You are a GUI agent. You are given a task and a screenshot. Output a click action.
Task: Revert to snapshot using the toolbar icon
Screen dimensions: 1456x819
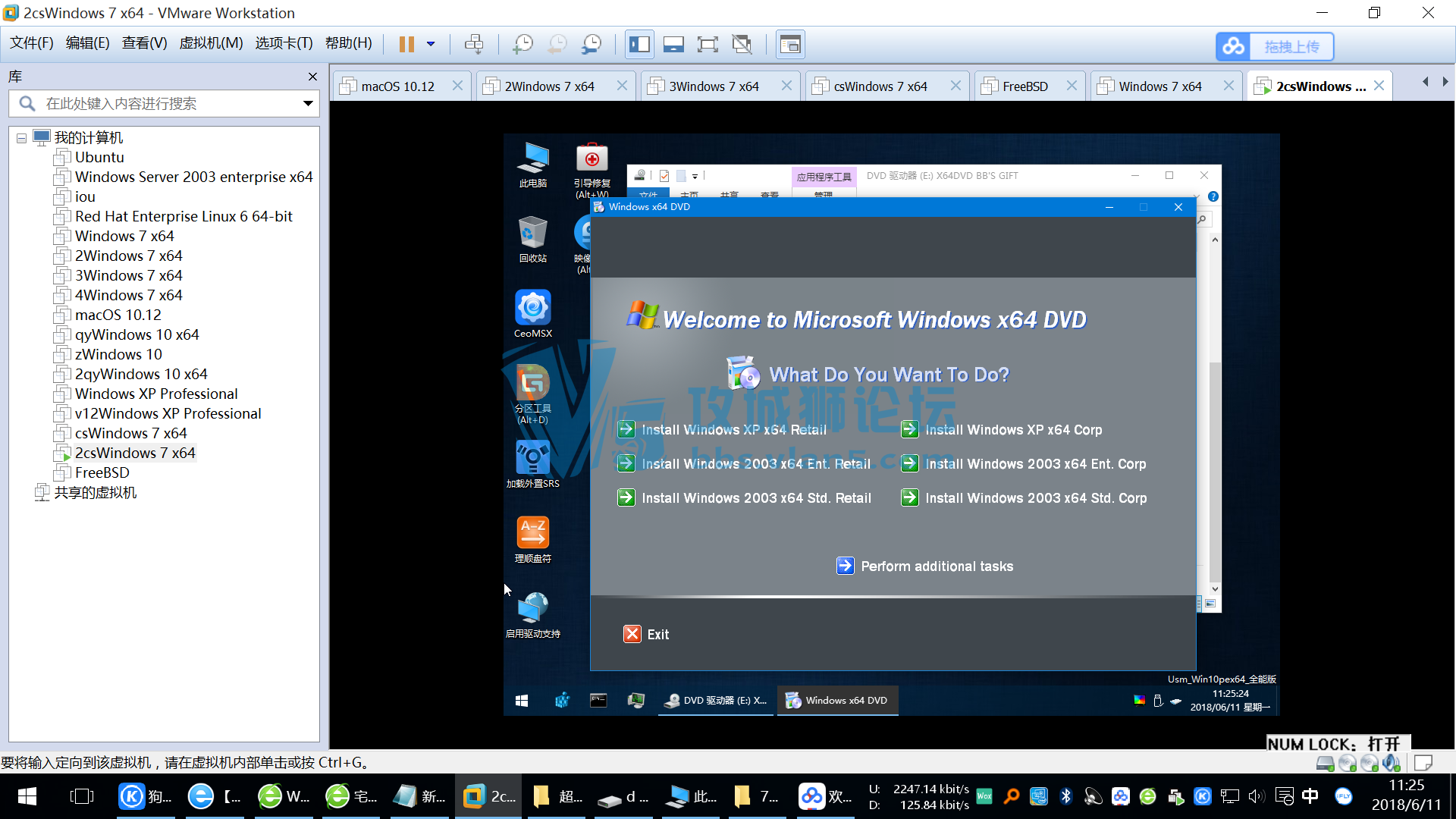557,44
